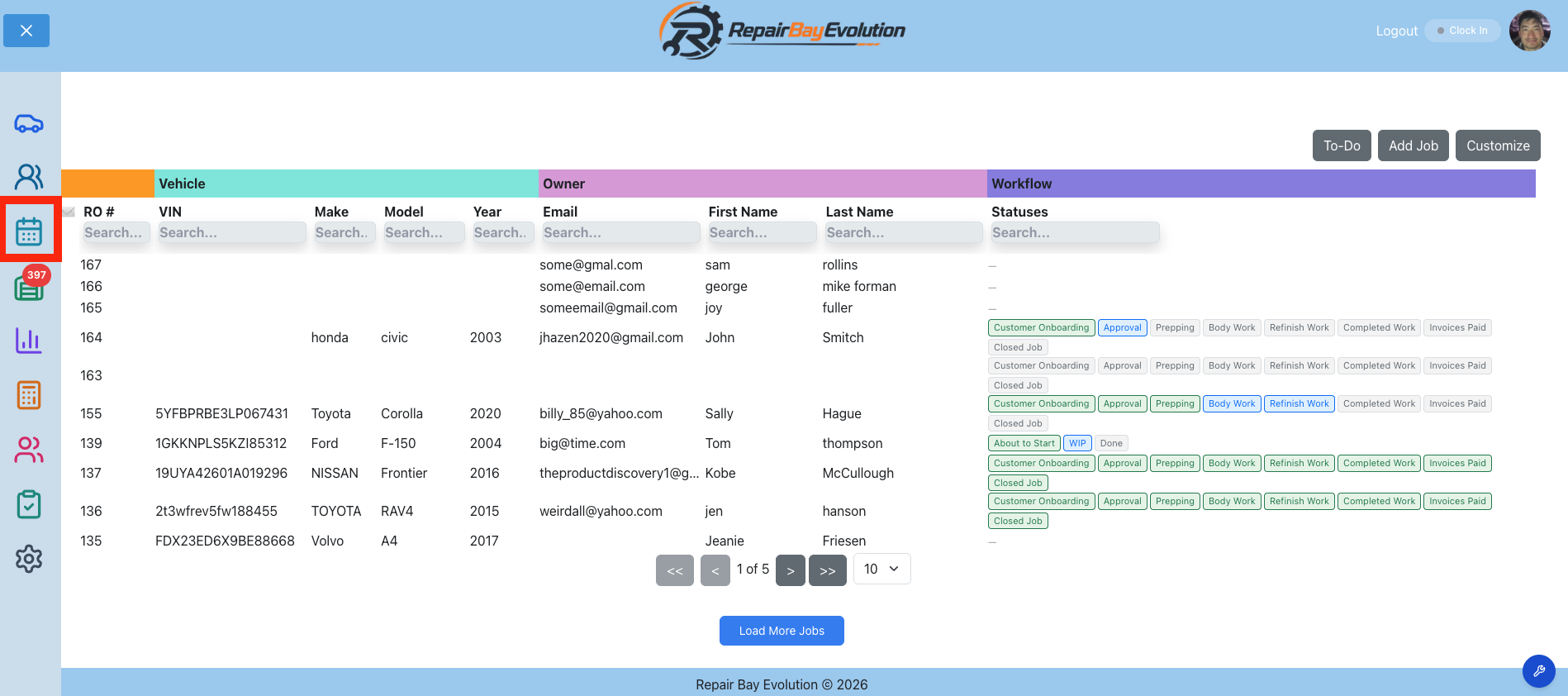Open RO number 167 row
This screenshot has width=1568, height=696.
[91, 265]
